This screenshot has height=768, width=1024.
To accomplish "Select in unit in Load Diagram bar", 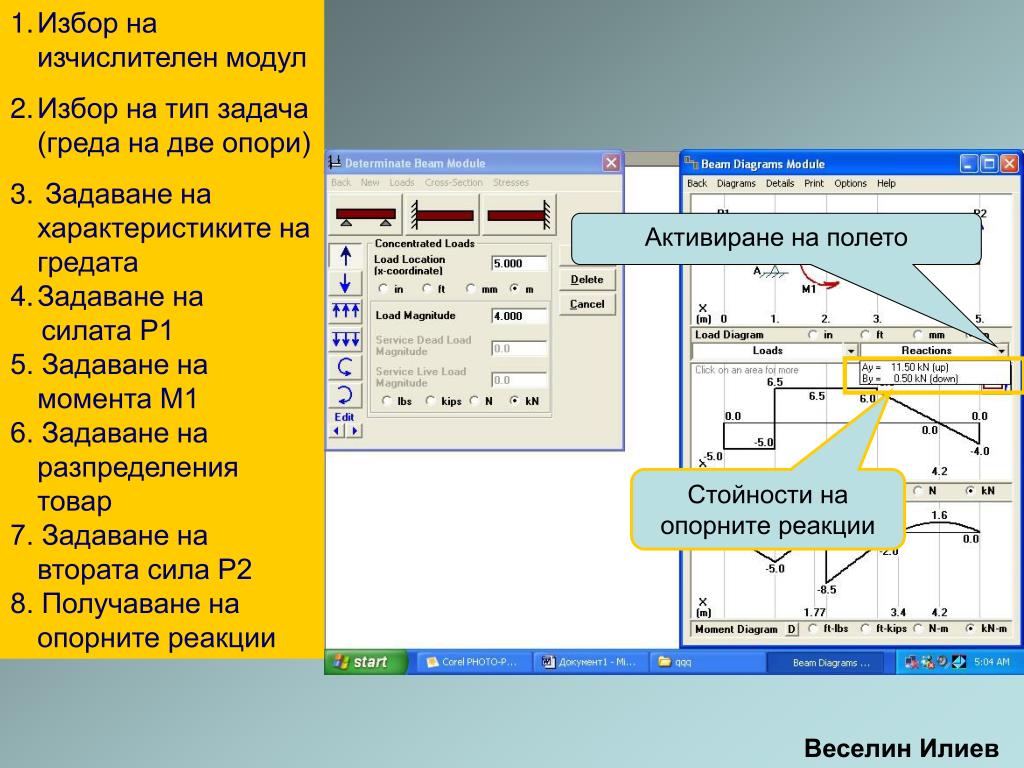I will coord(813,334).
